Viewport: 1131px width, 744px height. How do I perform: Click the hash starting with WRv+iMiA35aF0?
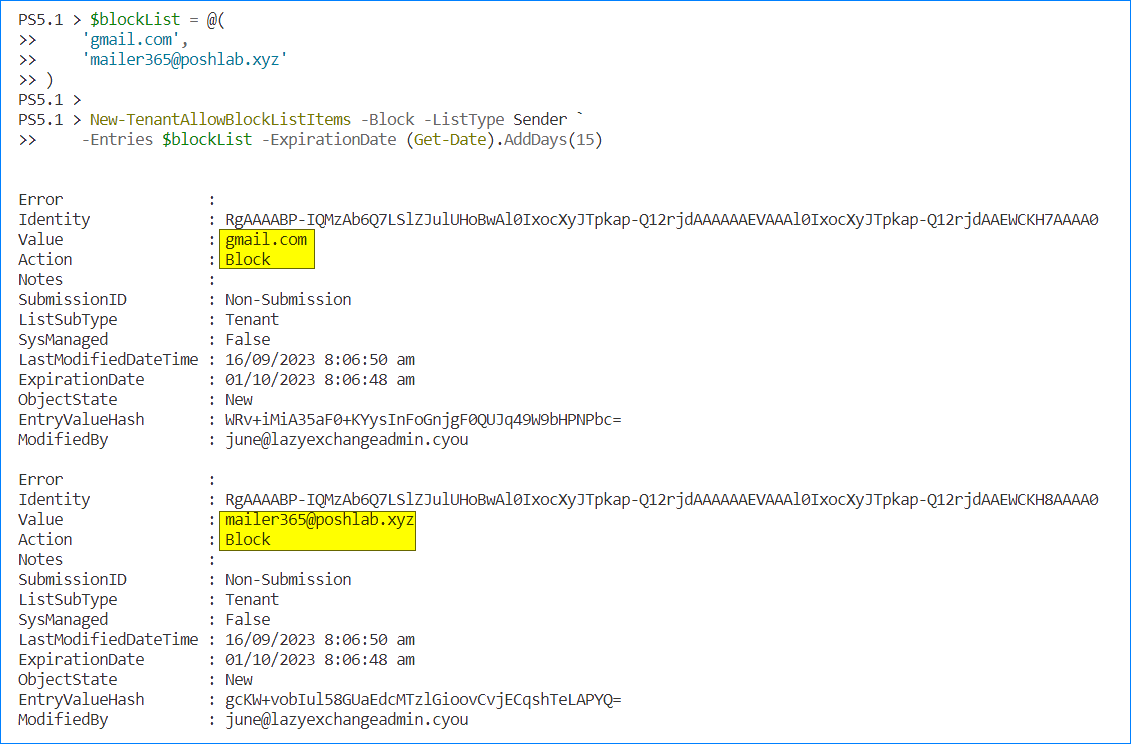(423, 419)
